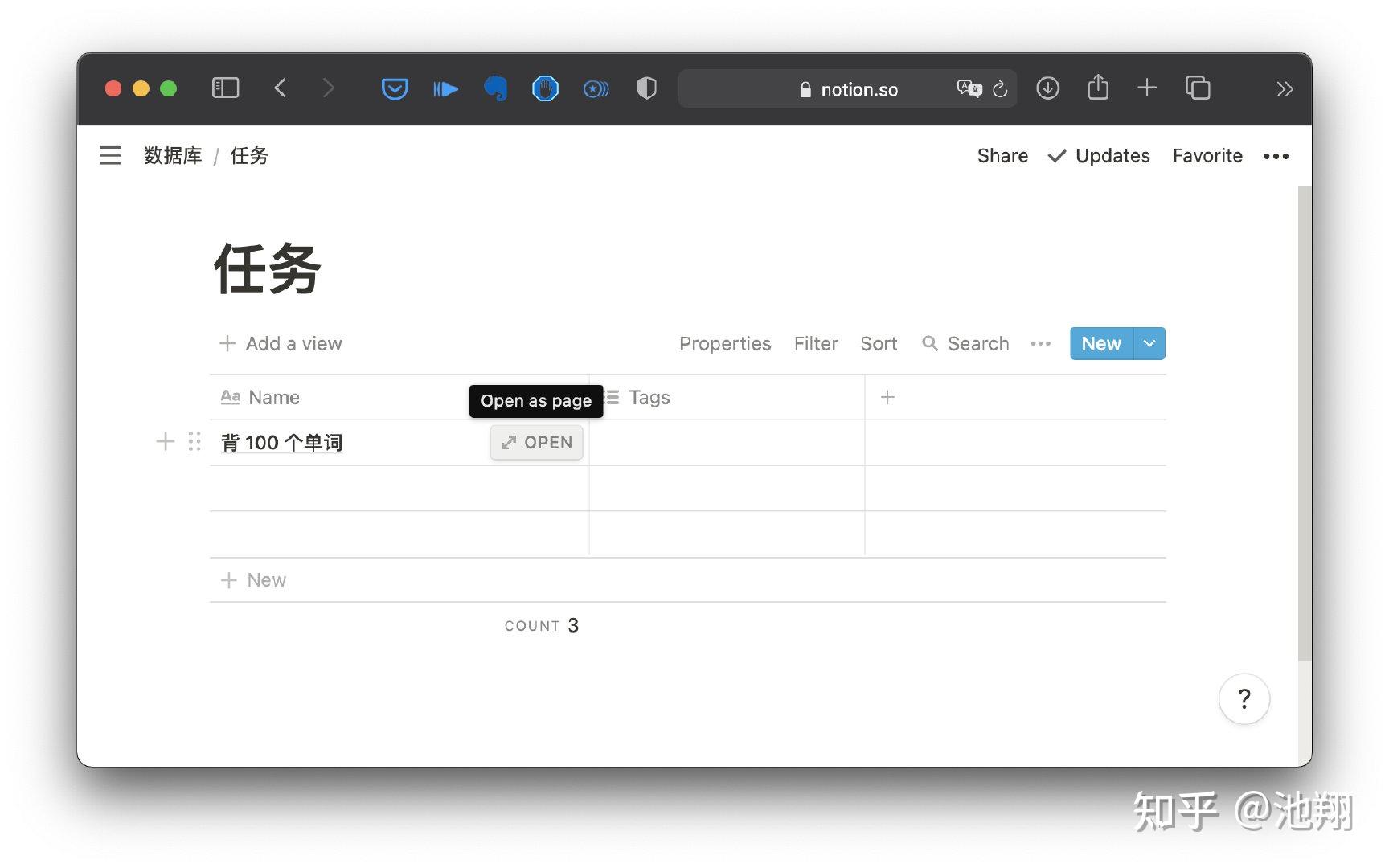Toggle the Updates panel with checkmark icon
Viewport: 1389px width, 868px height.
point(1099,155)
